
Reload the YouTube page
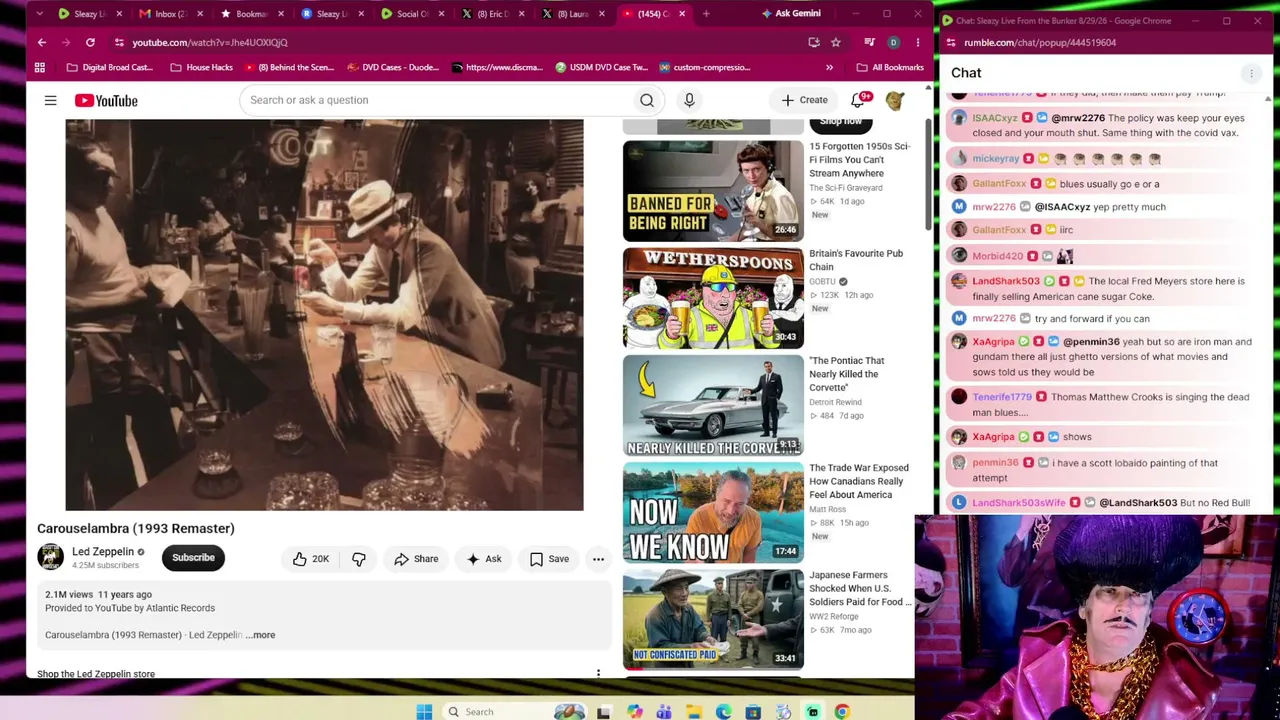click(x=90, y=42)
